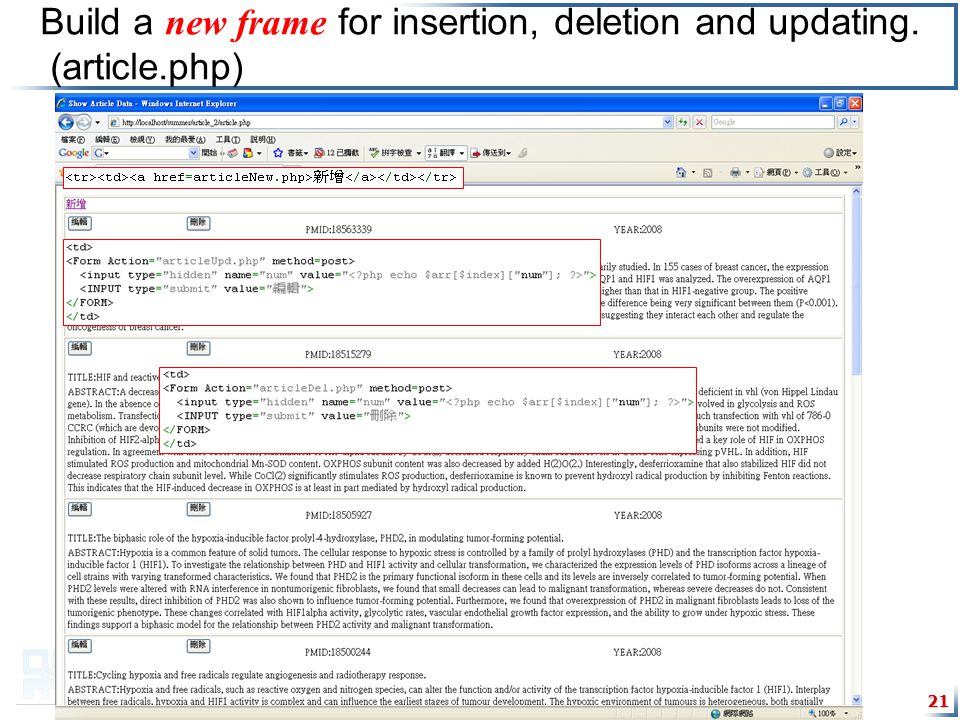Expand the zoom level dropdown arrow
Viewport: 960px width, 720px height.
pyautogui.click(x=847, y=713)
